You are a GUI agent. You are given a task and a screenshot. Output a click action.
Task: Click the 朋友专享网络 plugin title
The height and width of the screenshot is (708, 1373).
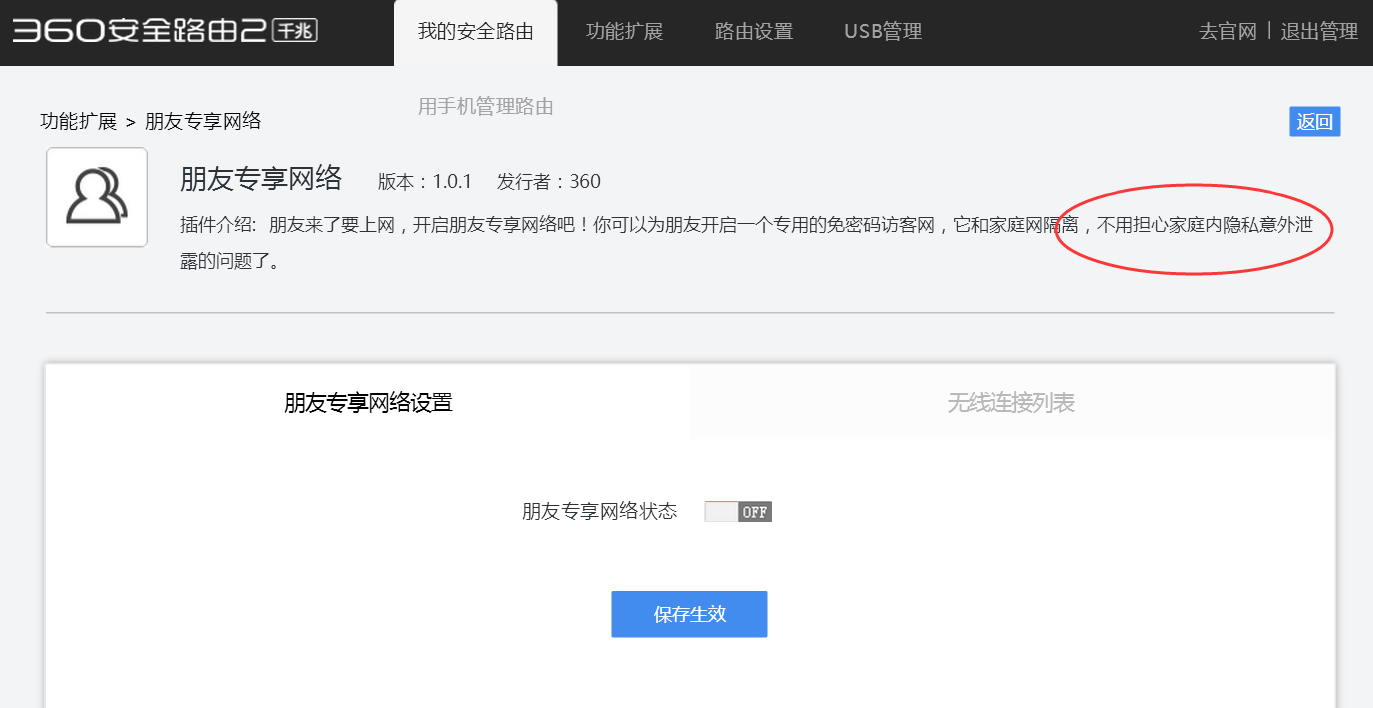pyautogui.click(x=261, y=179)
